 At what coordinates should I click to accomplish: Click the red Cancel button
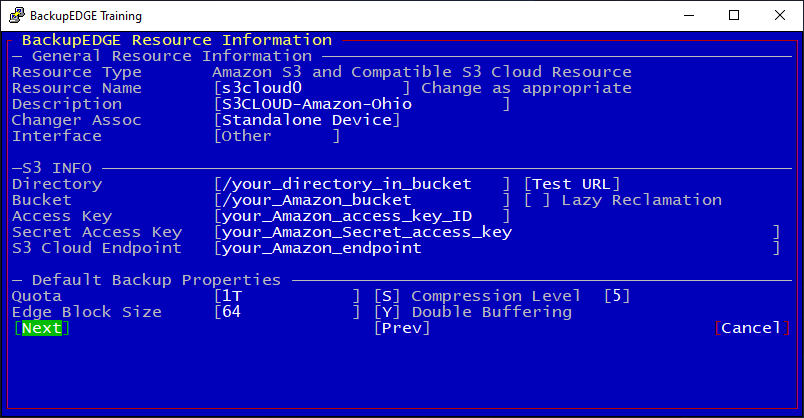tap(752, 328)
